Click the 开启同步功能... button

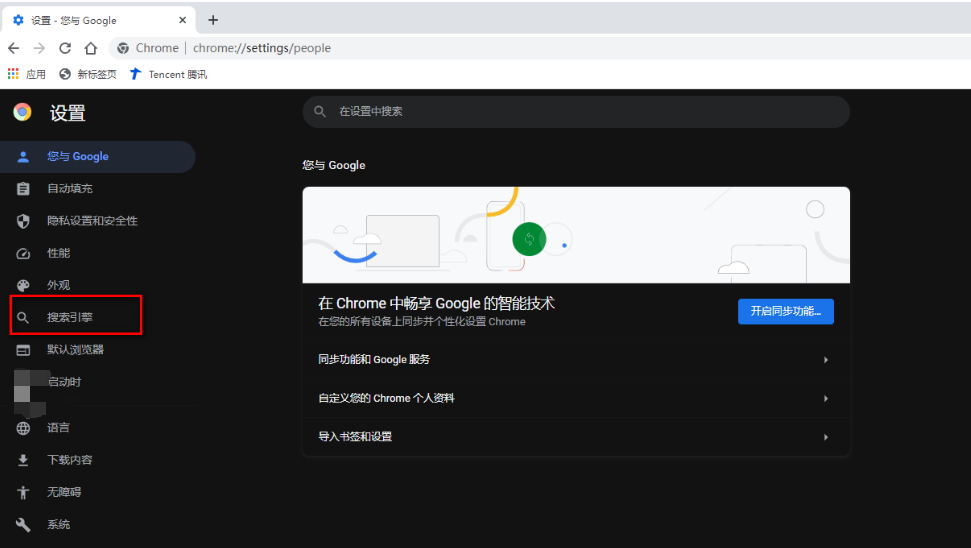785,311
